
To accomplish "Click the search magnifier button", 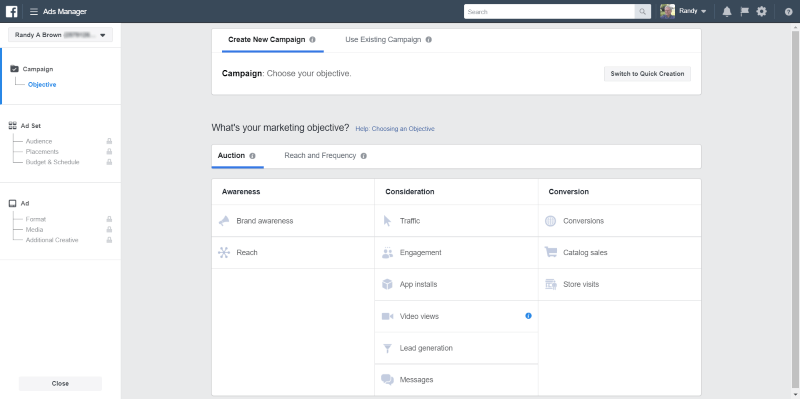I will click(x=643, y=12).
